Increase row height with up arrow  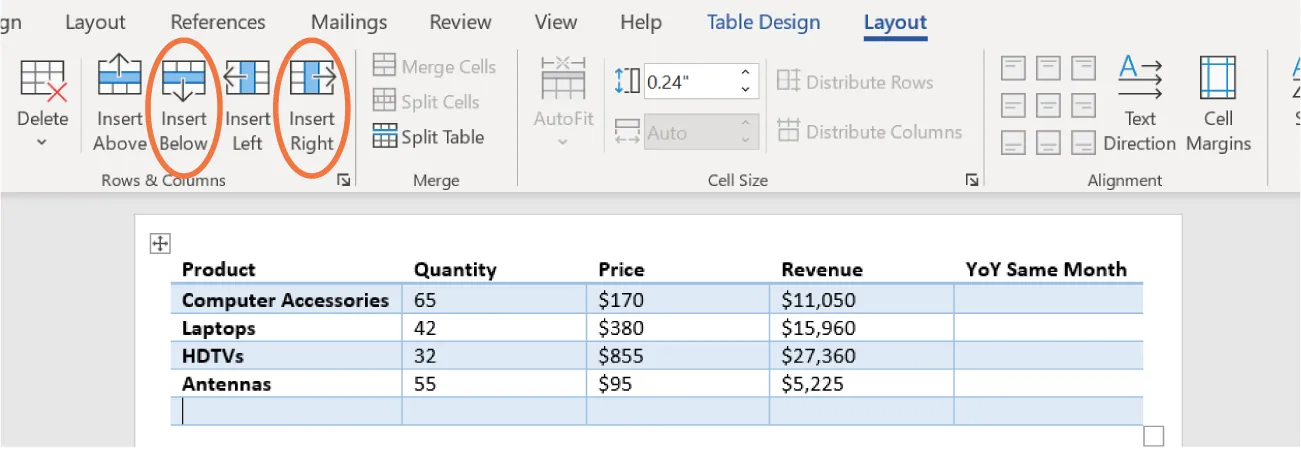pos(745,73)
